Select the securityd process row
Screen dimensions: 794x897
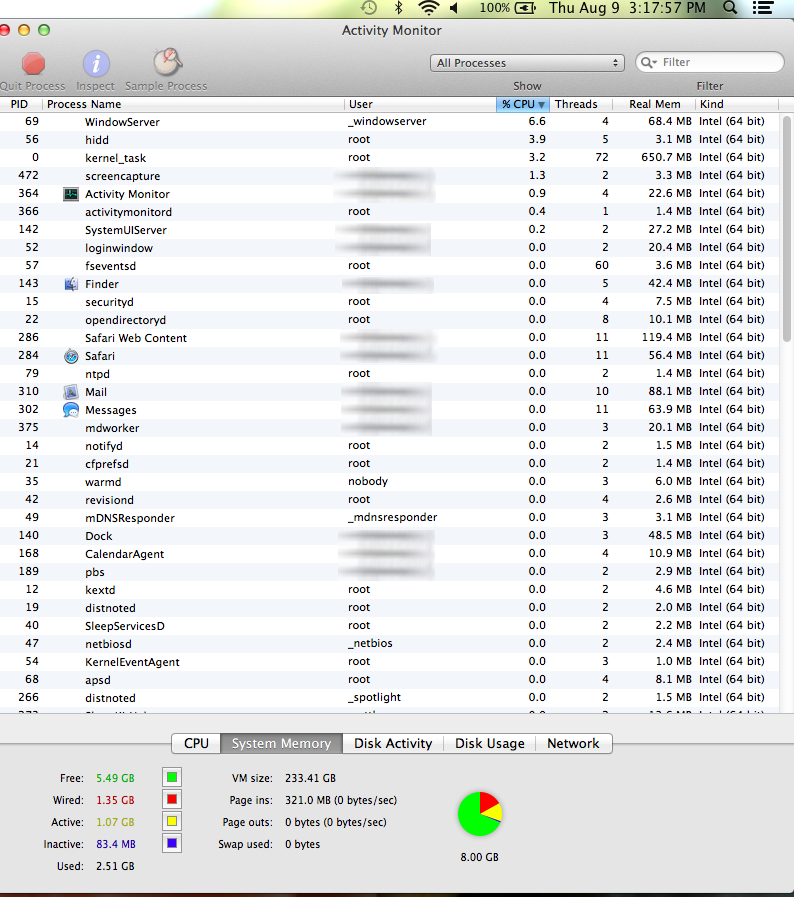[389, 301]
